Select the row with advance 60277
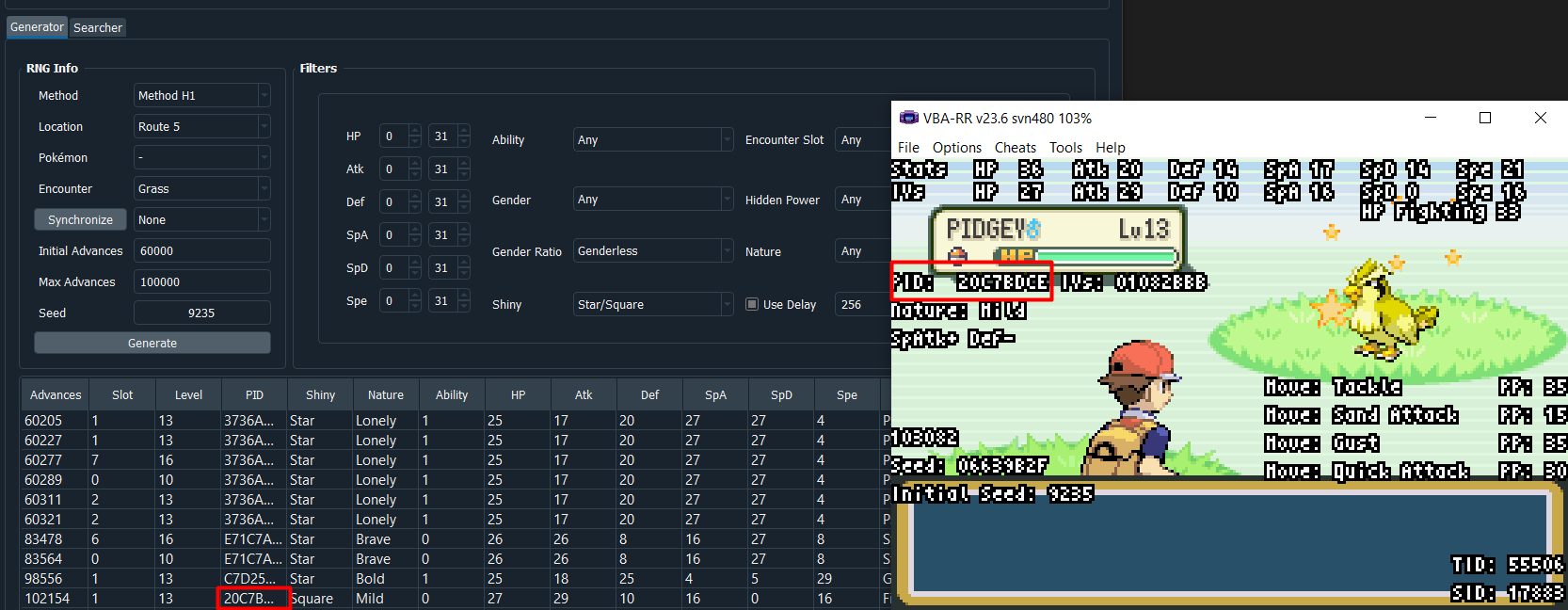 [x=456, y=459]
